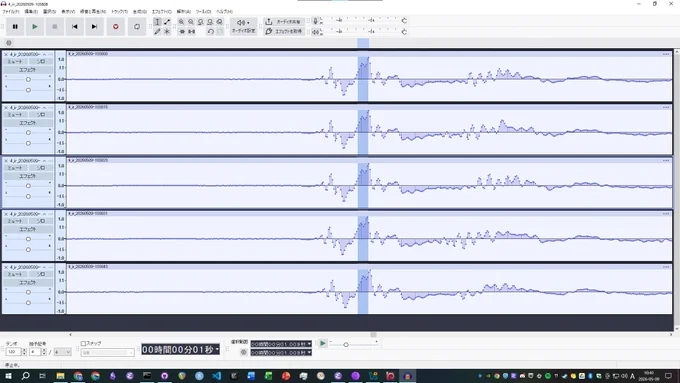Viewport: 680px width, 383px height.
Task: Click the Stop transport button
Action: pos(55,26)
